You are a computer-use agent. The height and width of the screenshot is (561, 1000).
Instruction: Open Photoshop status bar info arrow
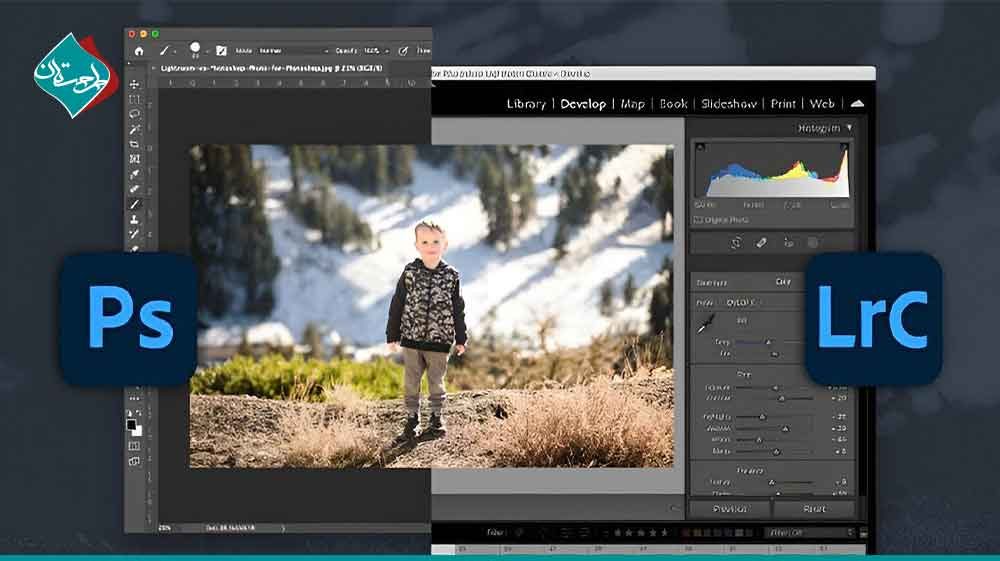point(283,528)
